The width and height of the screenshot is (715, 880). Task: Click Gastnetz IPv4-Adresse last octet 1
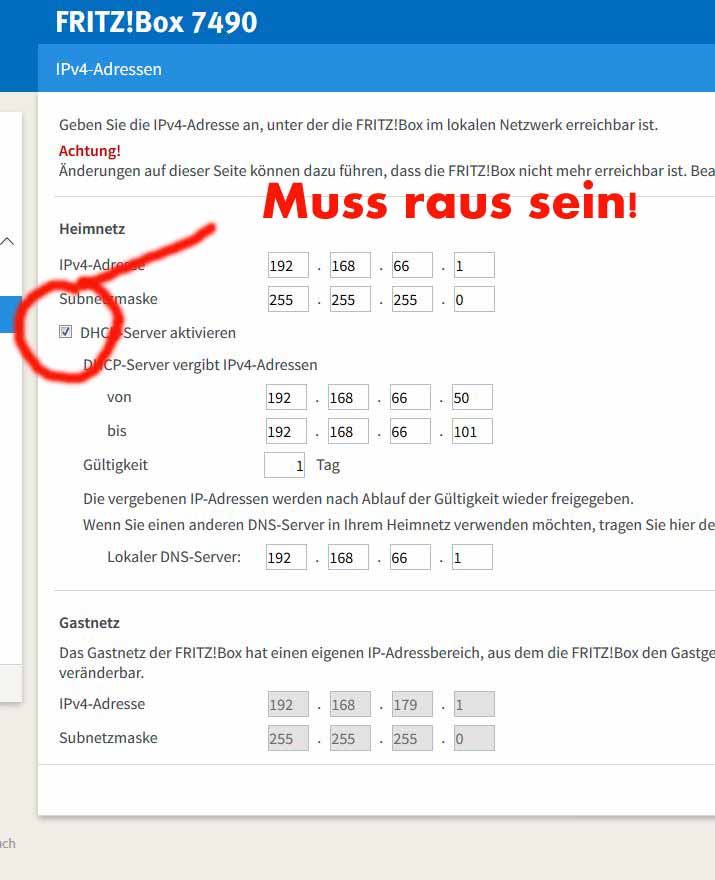pyautogui.click(x=474, y=704)
